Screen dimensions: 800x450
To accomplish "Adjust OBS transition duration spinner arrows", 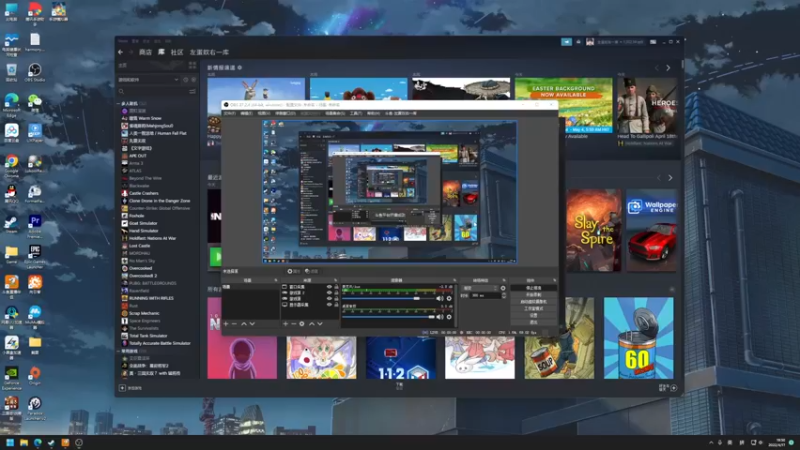I will coord(504,295).
